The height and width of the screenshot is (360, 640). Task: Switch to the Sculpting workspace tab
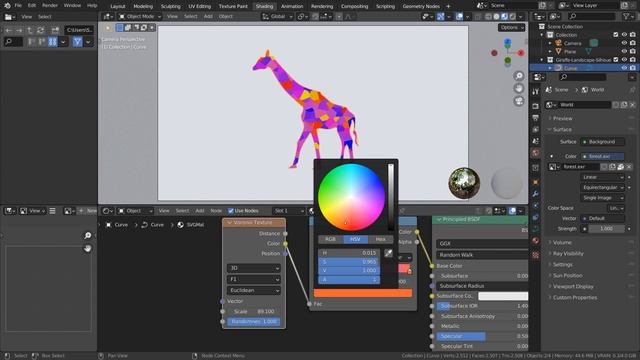click(170, 6)
